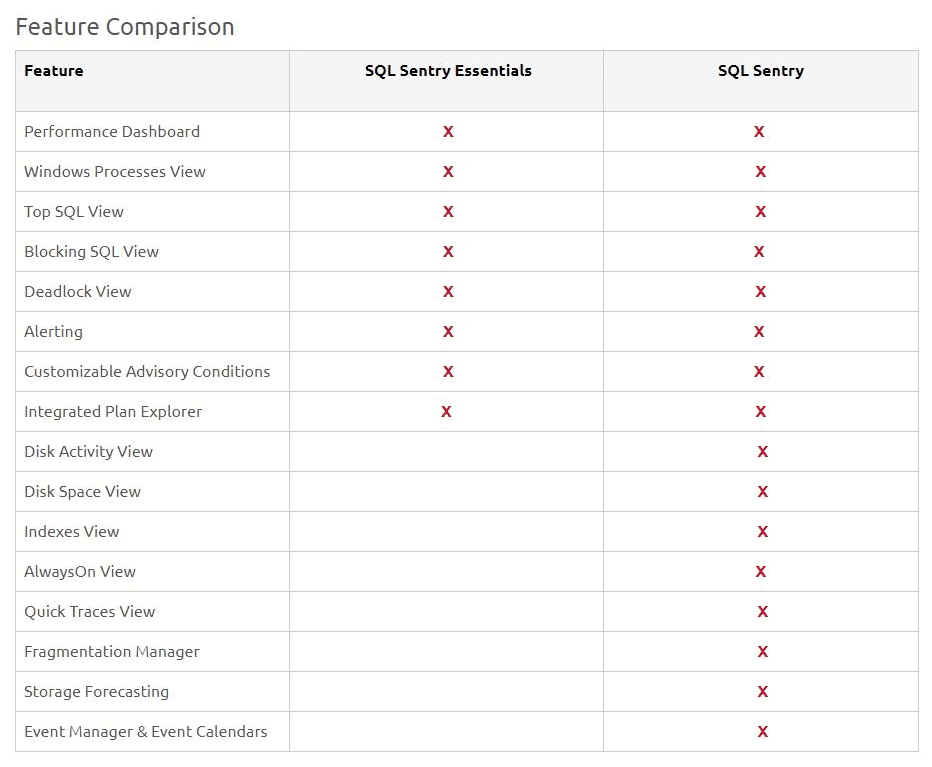Click the SQL Sentry X for Windows Processes View
The image size is (932, 767).
pos(760,172)
